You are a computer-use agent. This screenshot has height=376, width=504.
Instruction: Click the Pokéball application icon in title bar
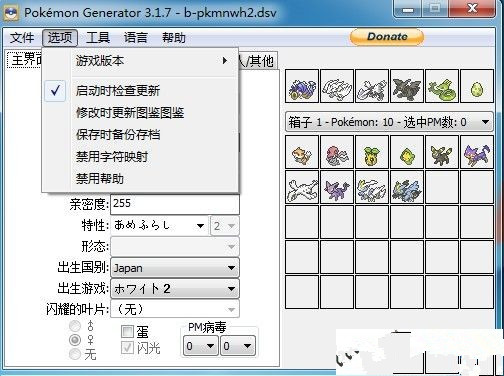(11, 13)
